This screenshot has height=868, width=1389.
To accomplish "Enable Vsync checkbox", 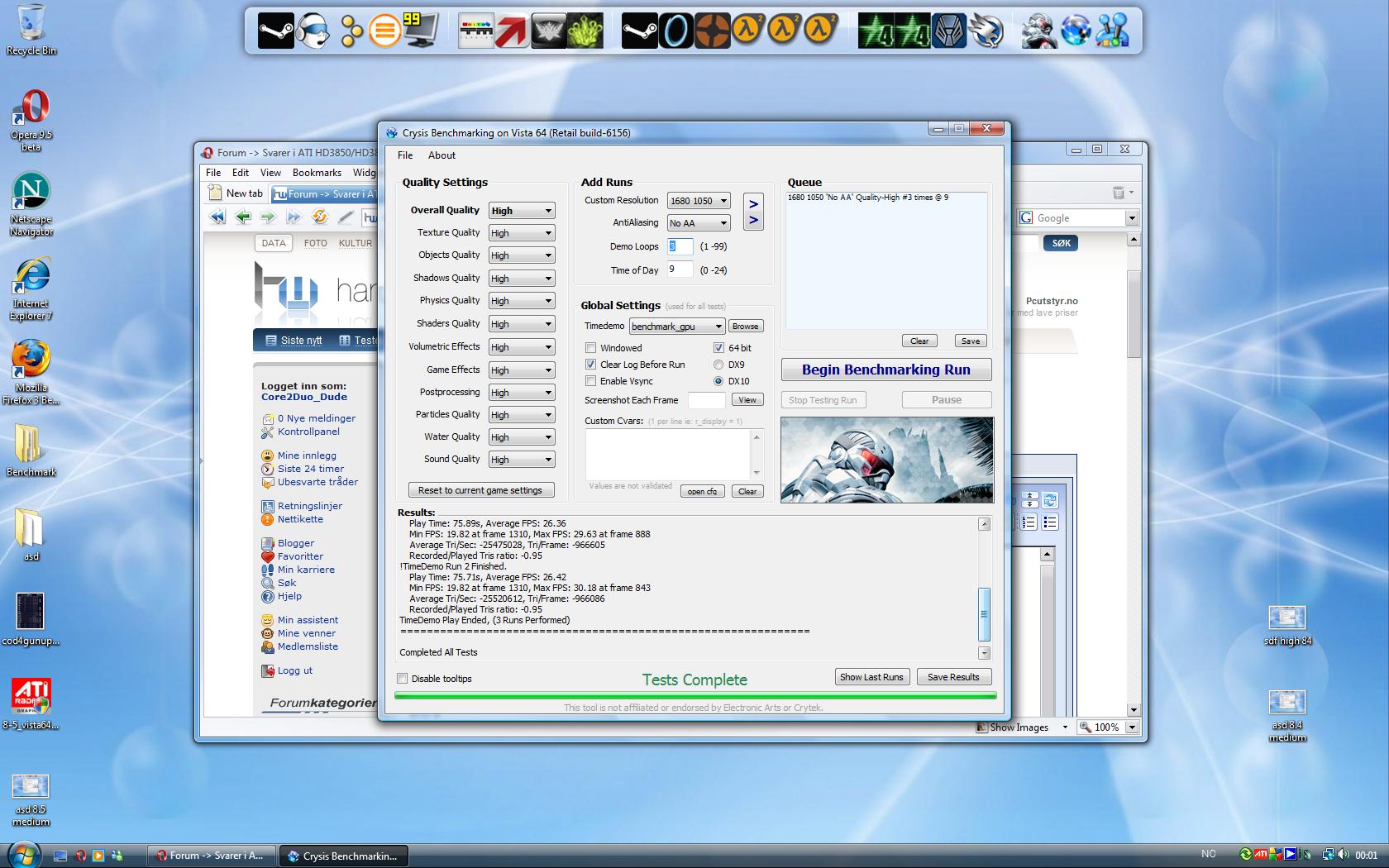I will (590, 381).
